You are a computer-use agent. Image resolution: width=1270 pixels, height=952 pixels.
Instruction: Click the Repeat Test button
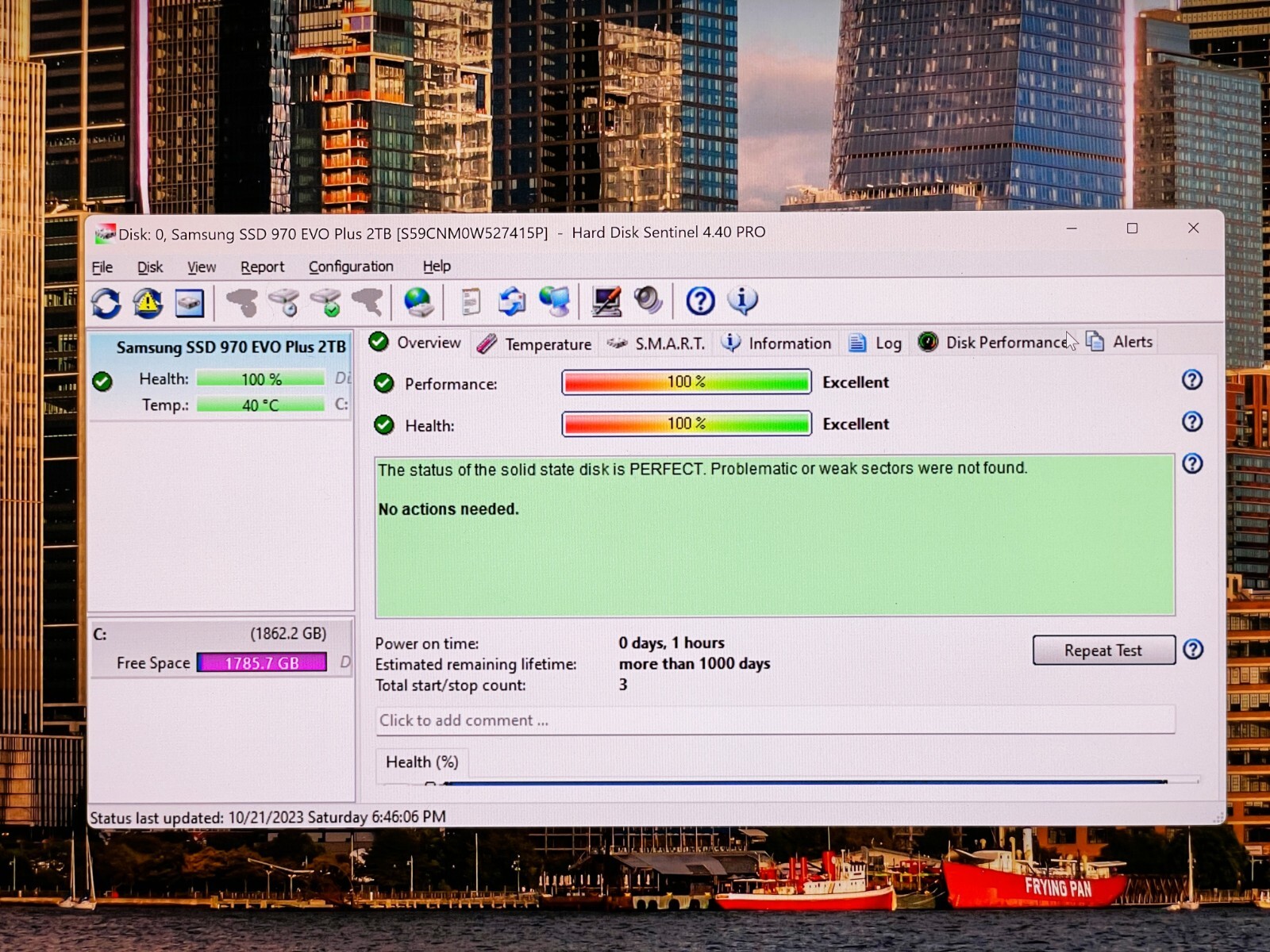click(x=1103, y=651)
